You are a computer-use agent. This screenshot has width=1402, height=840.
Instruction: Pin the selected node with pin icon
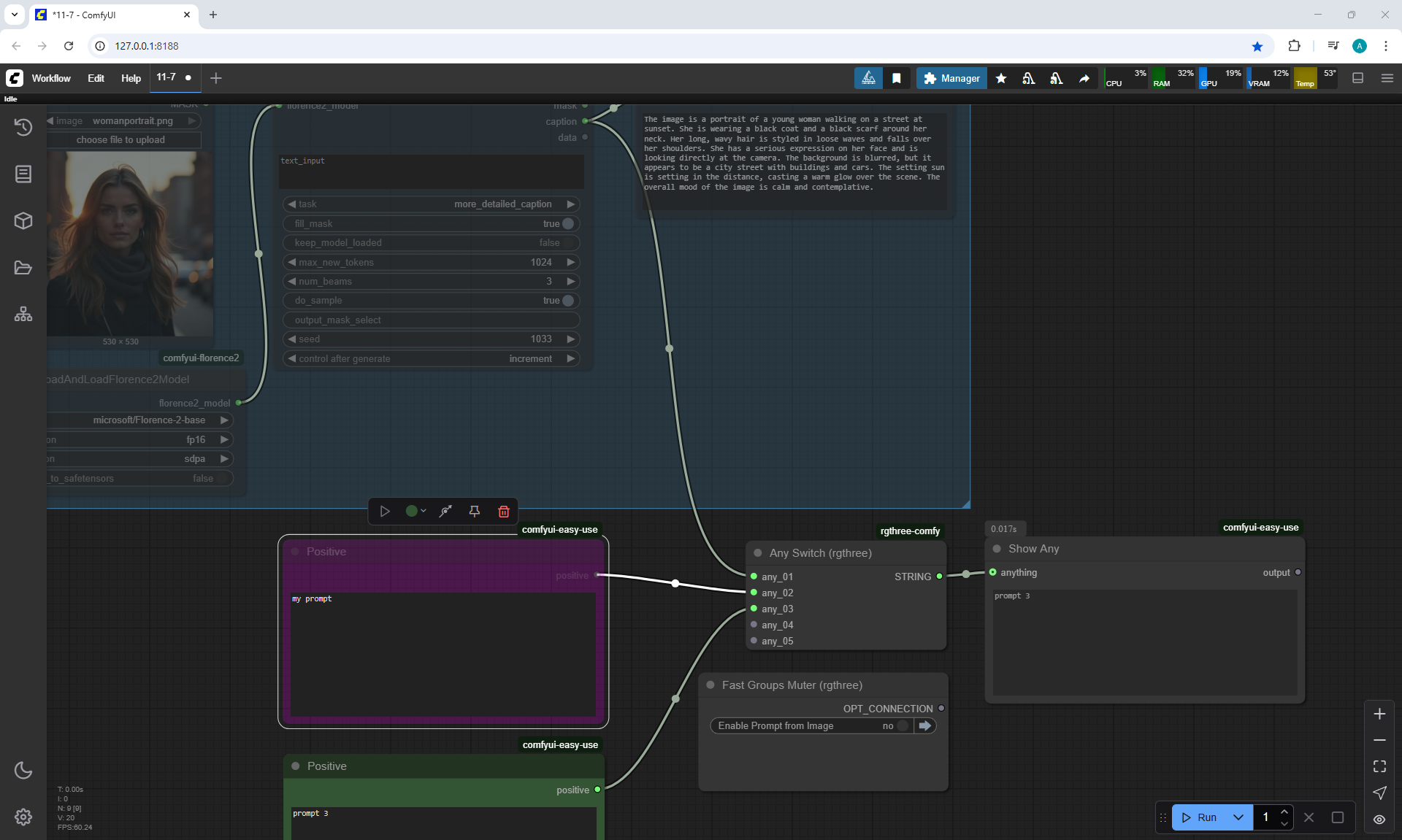coord(474,512)
